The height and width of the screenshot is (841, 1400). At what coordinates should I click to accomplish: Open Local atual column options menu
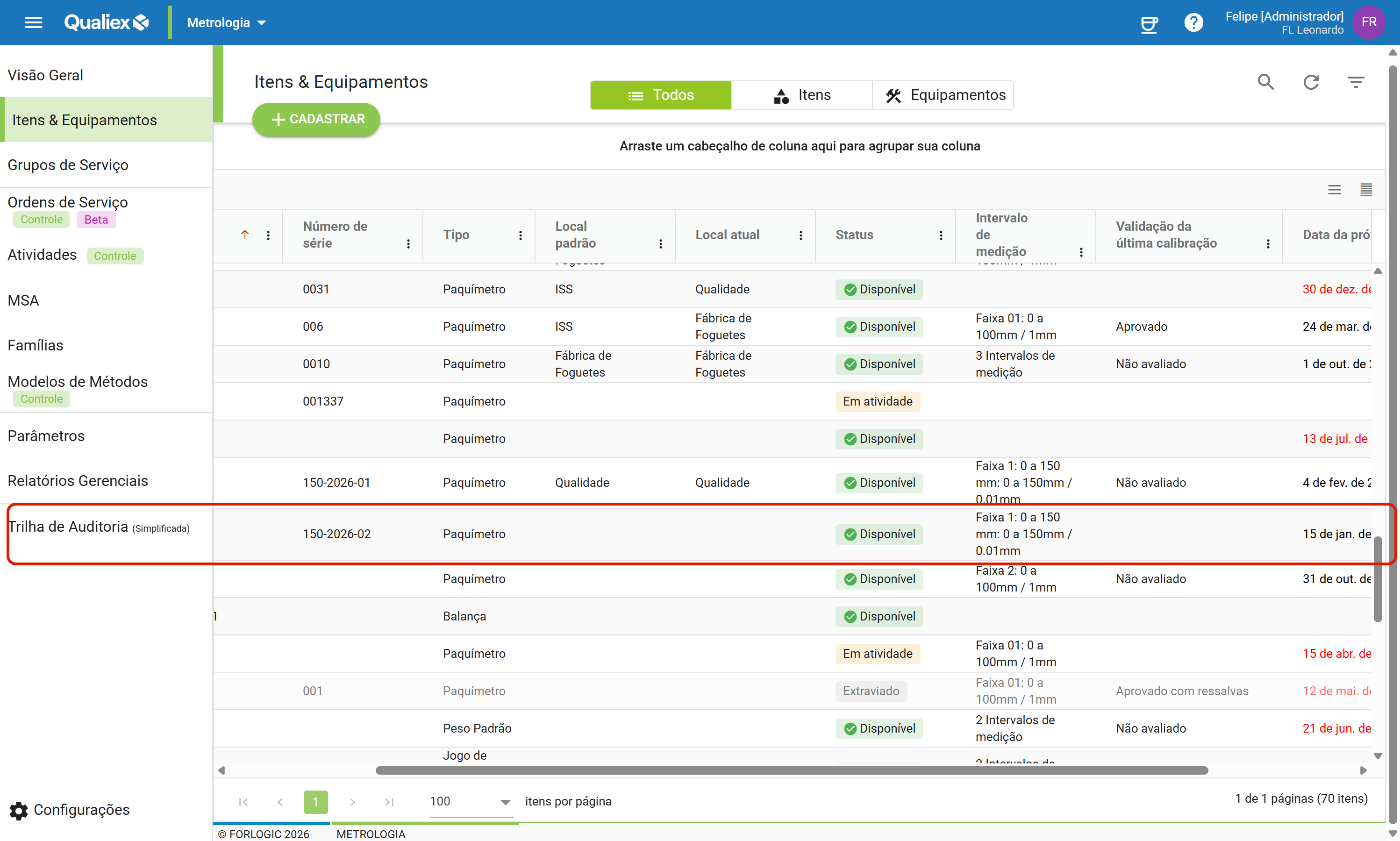pyautogui.click(x=800, y=235)
